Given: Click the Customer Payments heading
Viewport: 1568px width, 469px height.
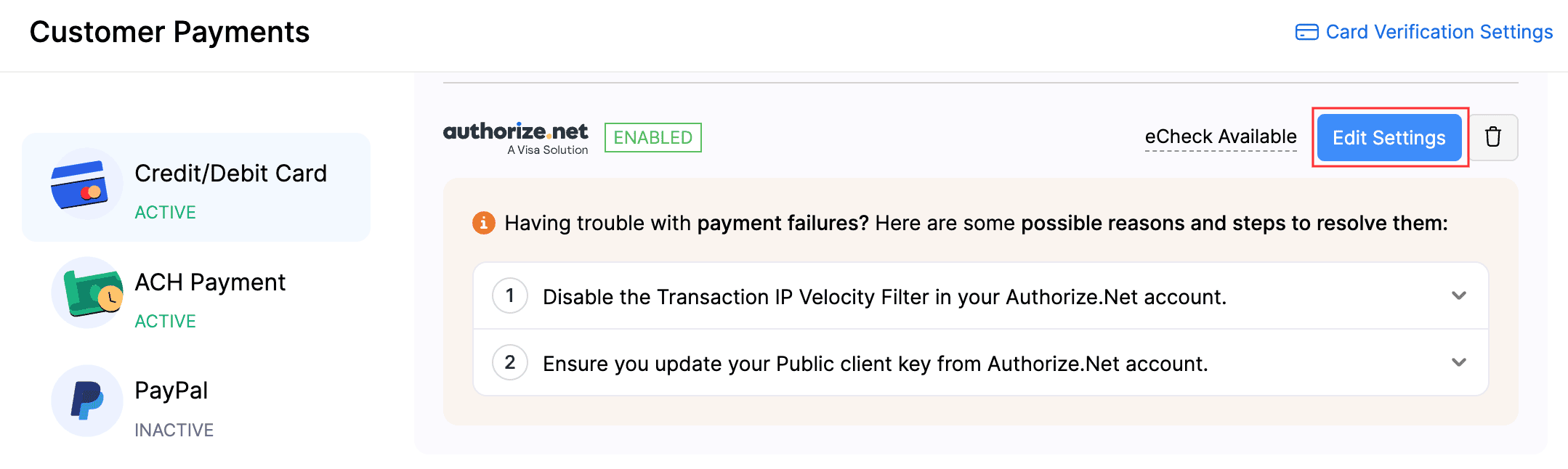Looking at the screenshot, I should [x=170, y=33].
